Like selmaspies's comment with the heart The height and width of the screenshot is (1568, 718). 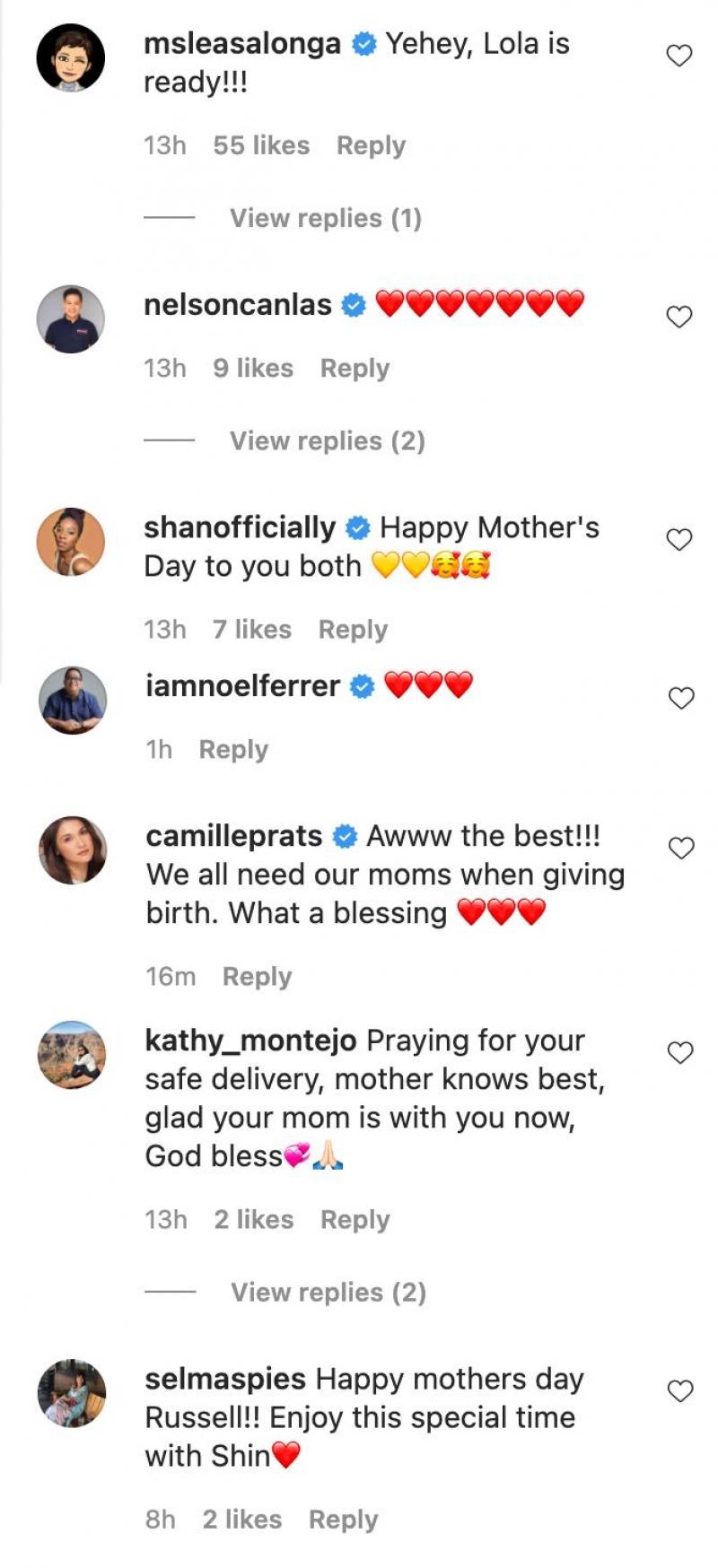(x=680, y=1391)
